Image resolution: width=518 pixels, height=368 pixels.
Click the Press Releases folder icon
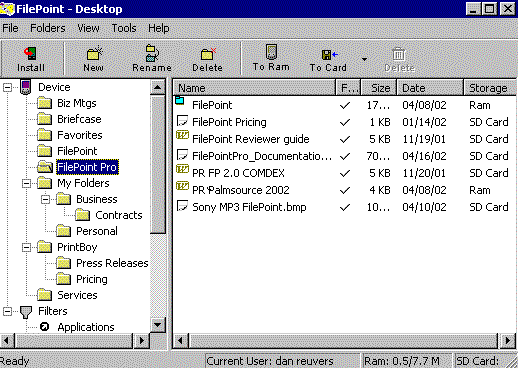[x=63, y=263]
